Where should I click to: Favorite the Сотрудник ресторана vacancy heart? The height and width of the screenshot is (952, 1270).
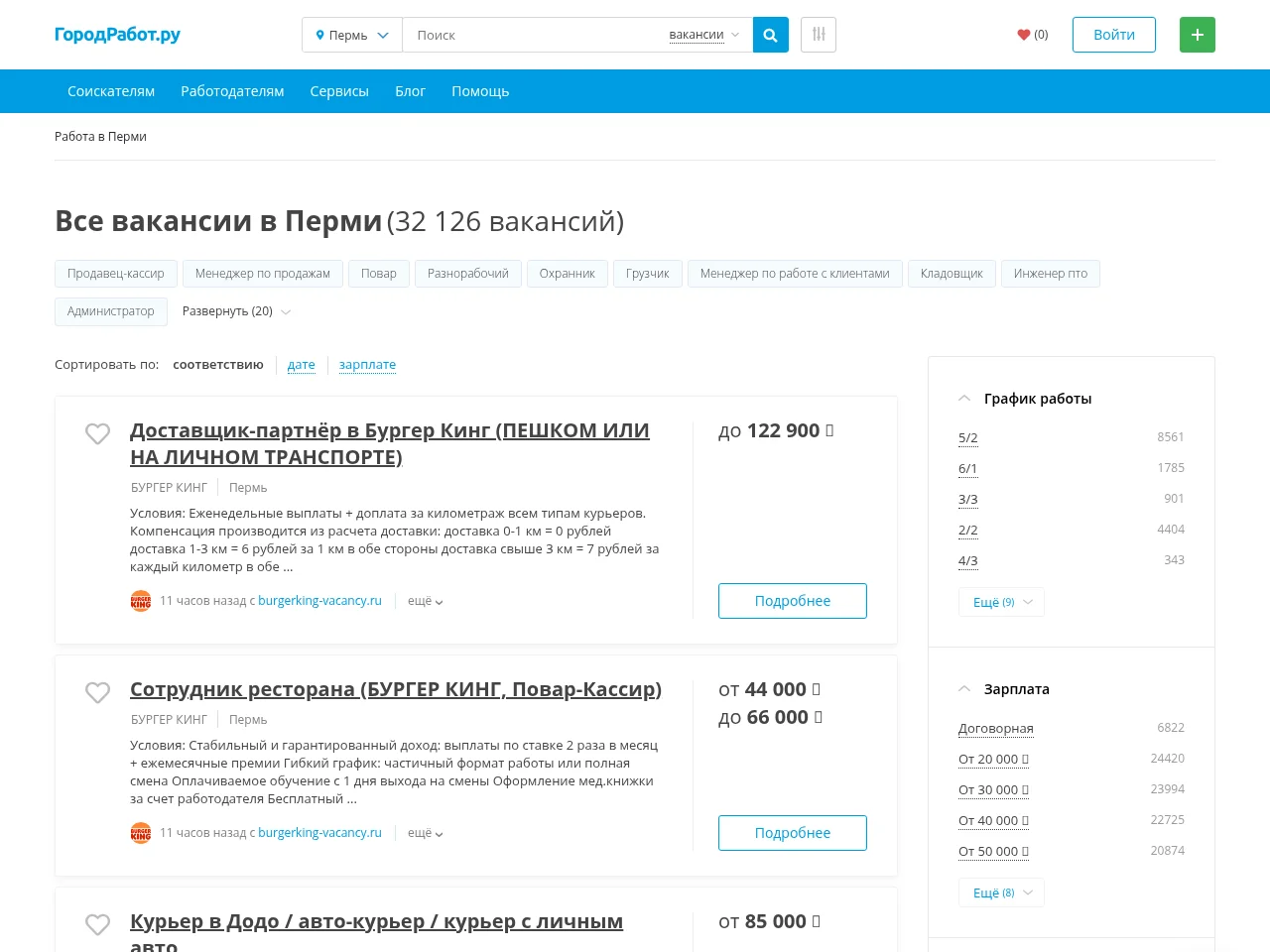click(97, 692)
